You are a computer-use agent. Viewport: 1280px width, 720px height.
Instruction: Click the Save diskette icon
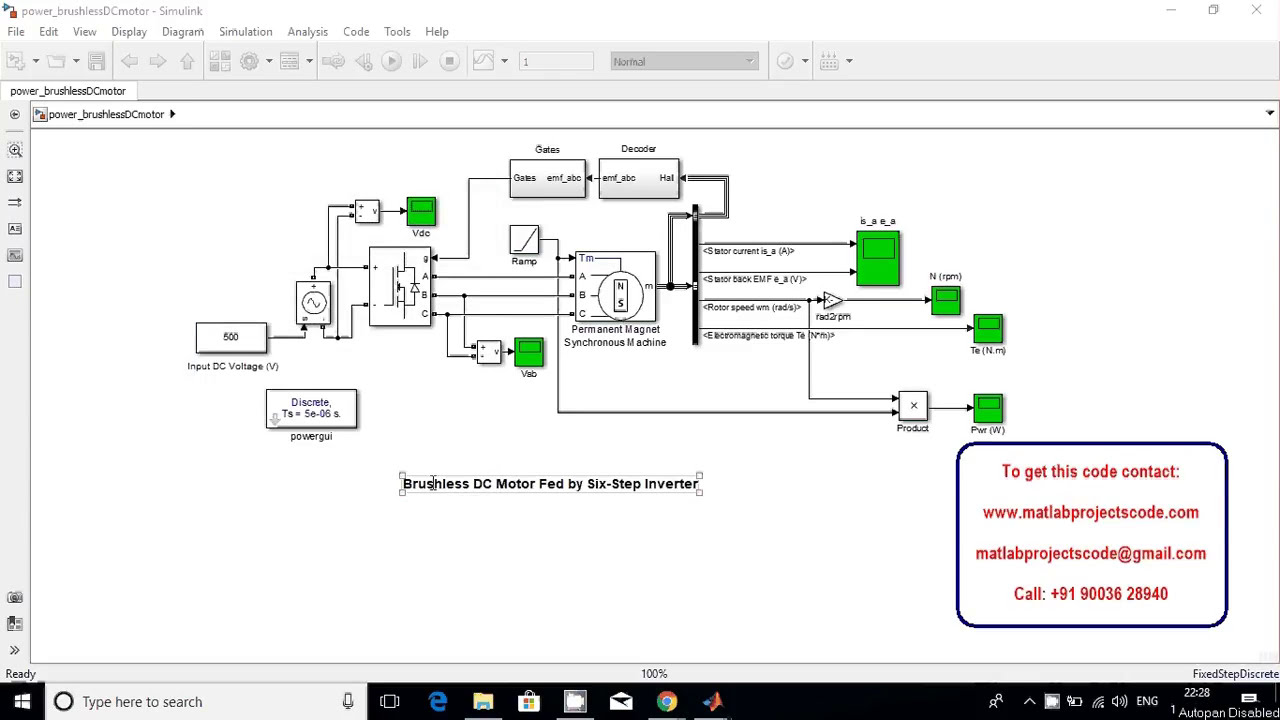pos(97,62)
